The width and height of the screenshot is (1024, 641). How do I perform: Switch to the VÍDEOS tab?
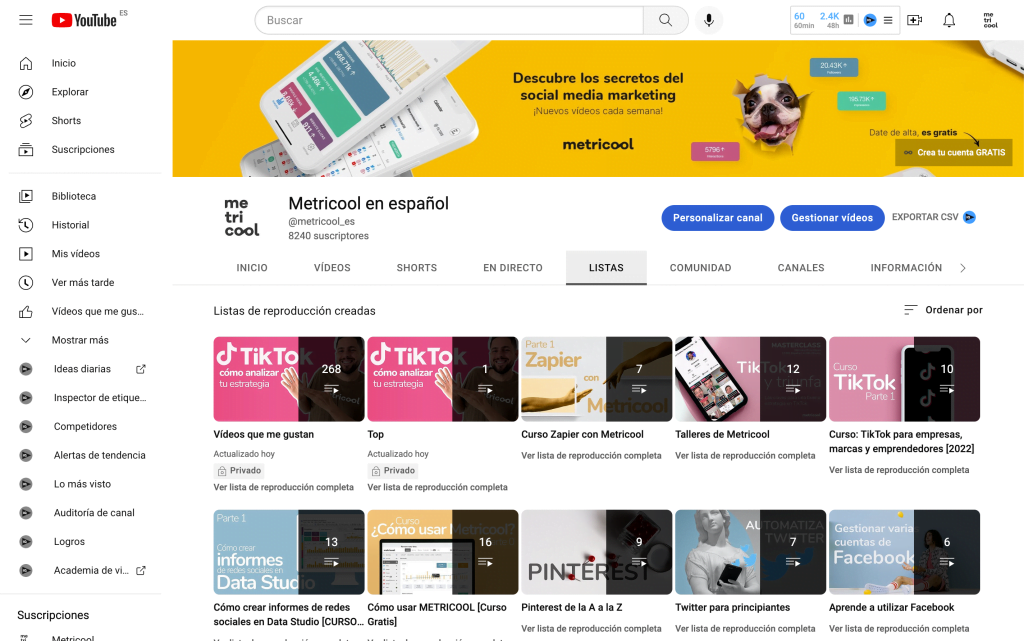click(332, 268)
